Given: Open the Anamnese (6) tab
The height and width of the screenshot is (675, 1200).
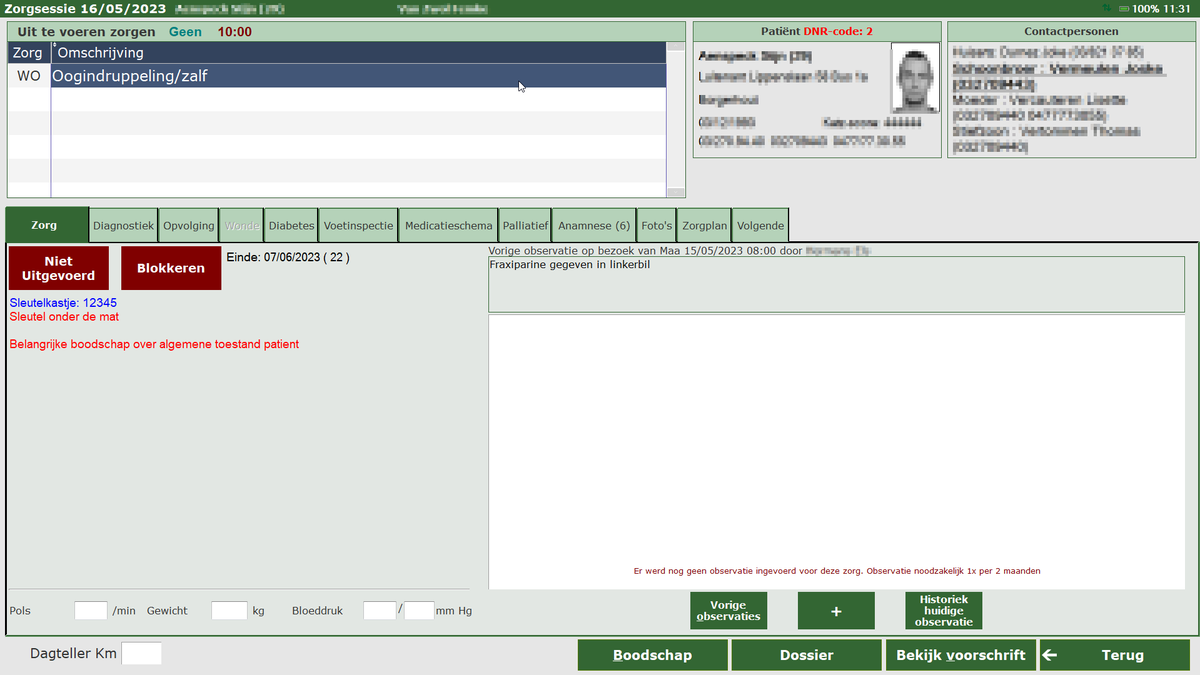Looking at the screenshot, I should click(x=594, y=226).
